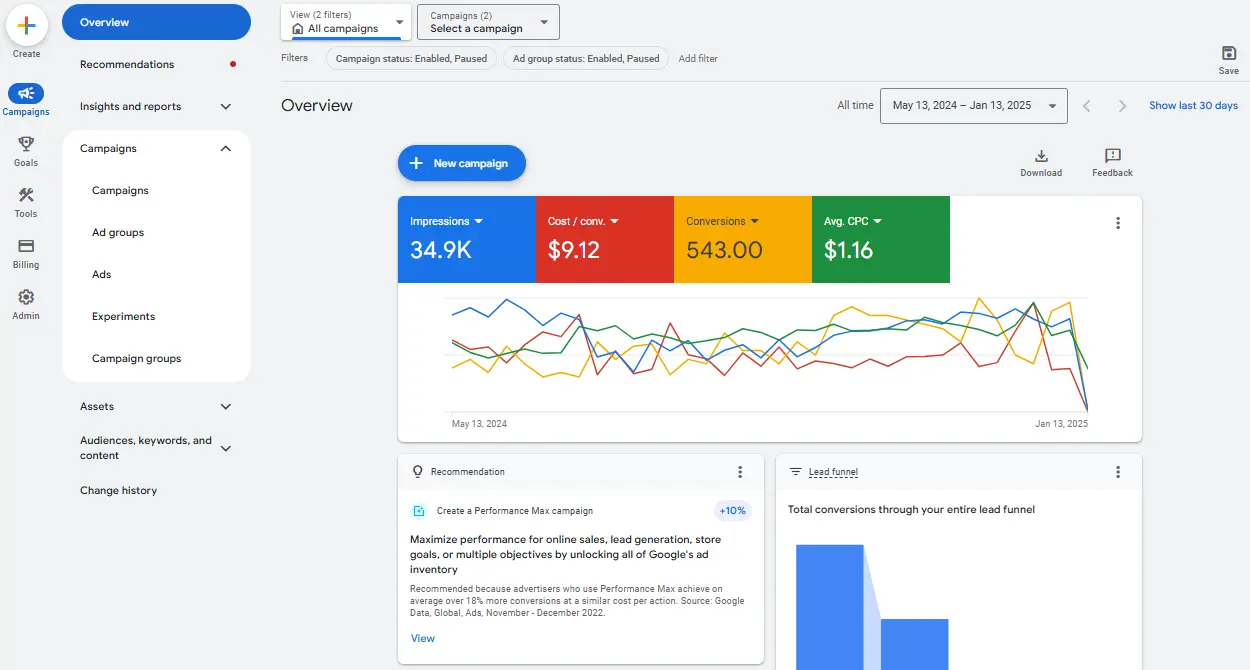Open the Tools wrench icon
This screenshot has height=670, width=1250.
(x=26, y=195)
